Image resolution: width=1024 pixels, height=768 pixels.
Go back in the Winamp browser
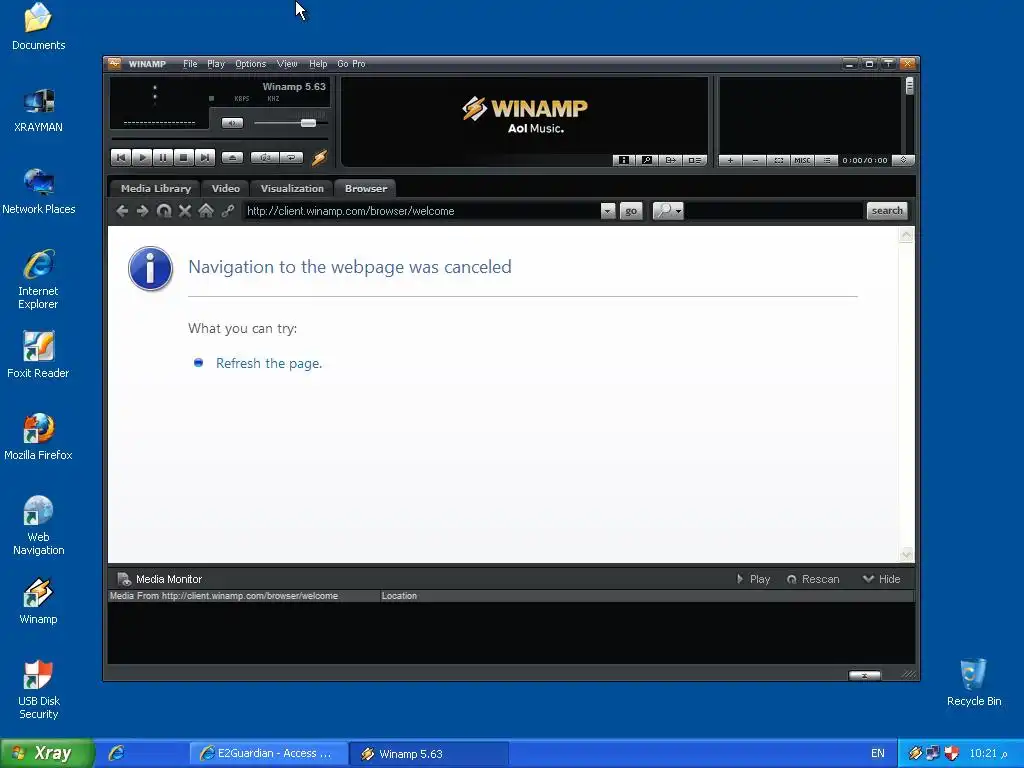pyautogui.click(x=121, y=211)
